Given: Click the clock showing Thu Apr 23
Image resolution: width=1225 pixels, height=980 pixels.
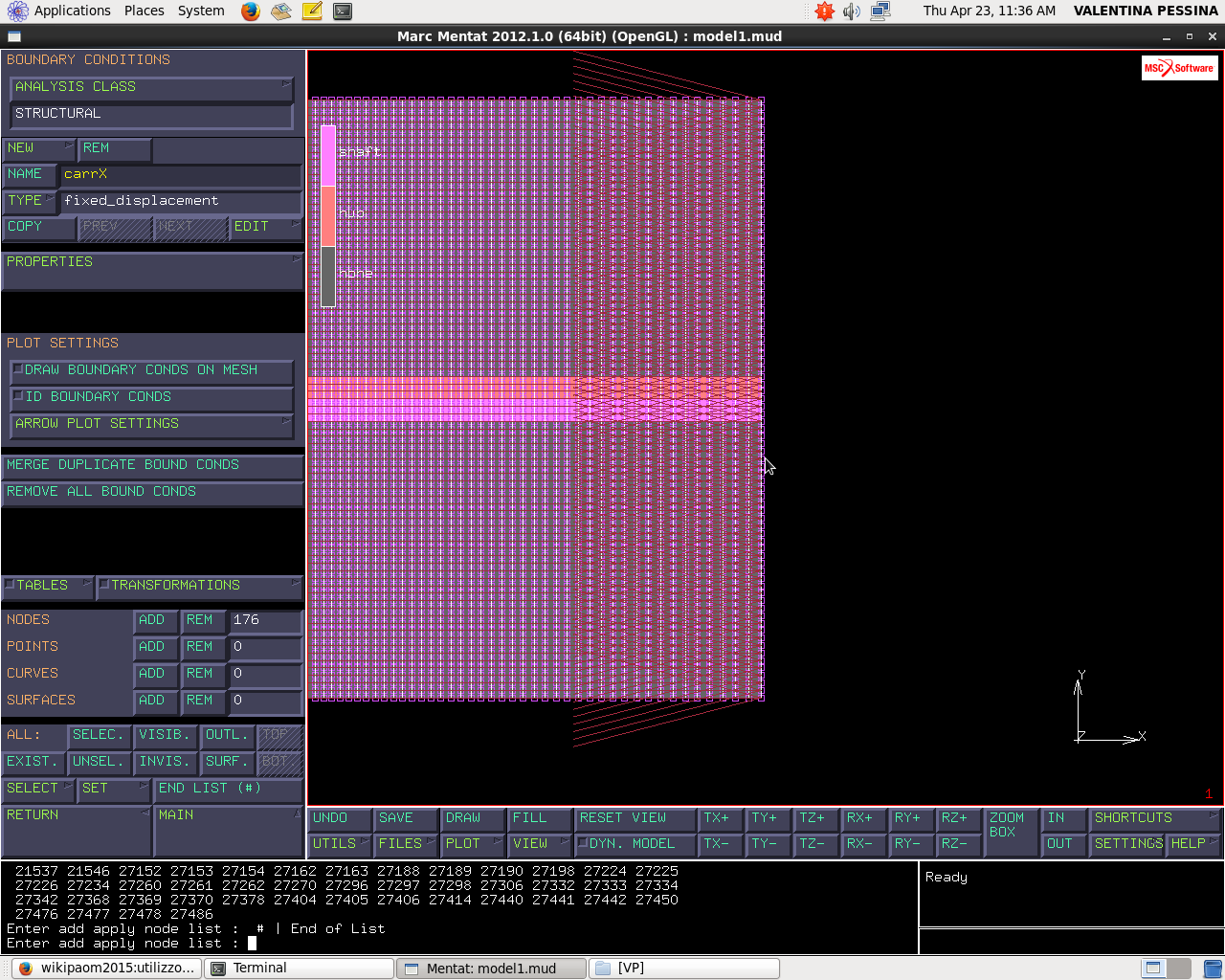Looking at the screenshot, I should coord(989,11).
